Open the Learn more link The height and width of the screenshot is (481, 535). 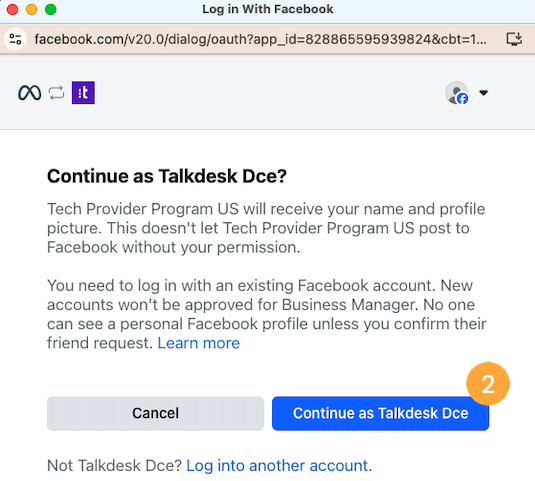click(199, 343)
